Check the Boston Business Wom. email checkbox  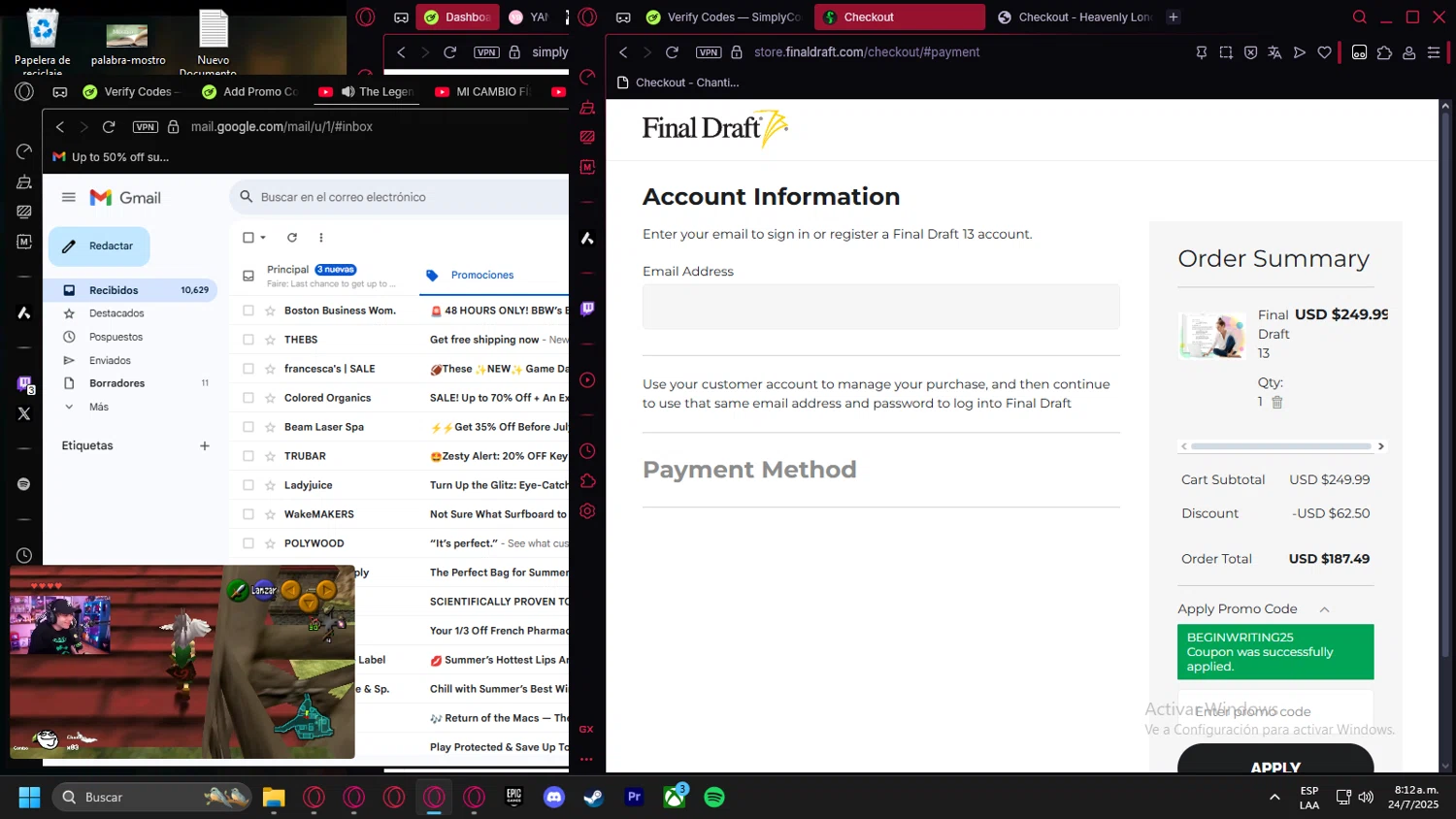(x=248, y=311)
